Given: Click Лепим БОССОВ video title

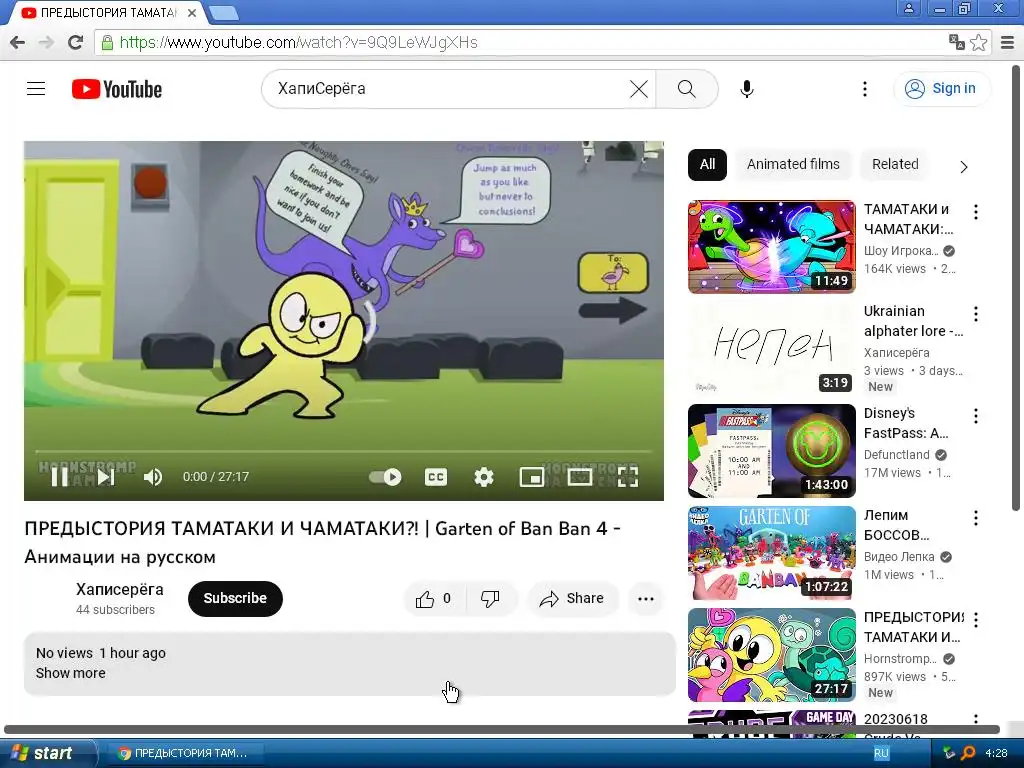Looking at the screenshot, I should [897, 525].
